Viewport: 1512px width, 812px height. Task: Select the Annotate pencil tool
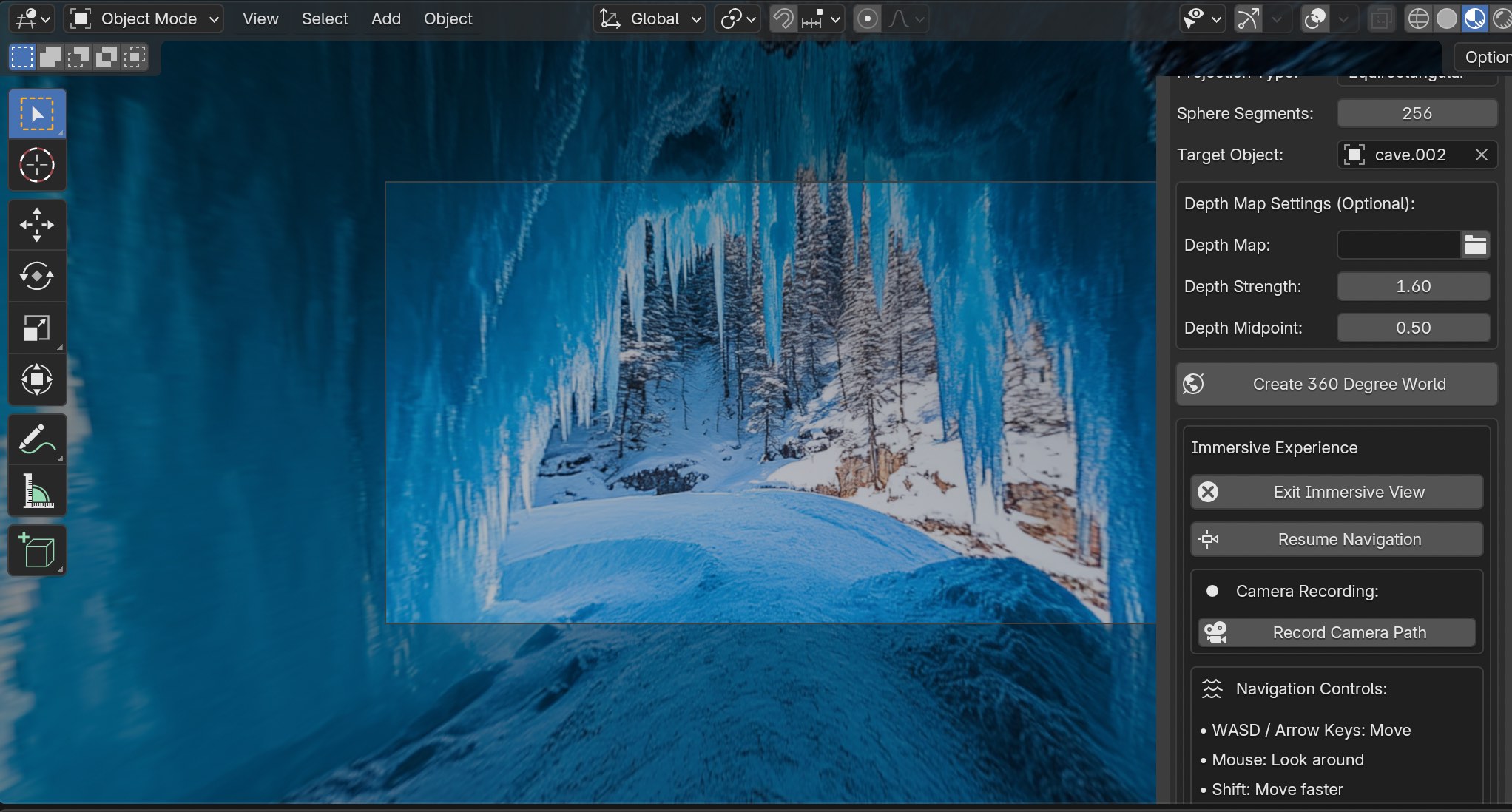point(37,439)
